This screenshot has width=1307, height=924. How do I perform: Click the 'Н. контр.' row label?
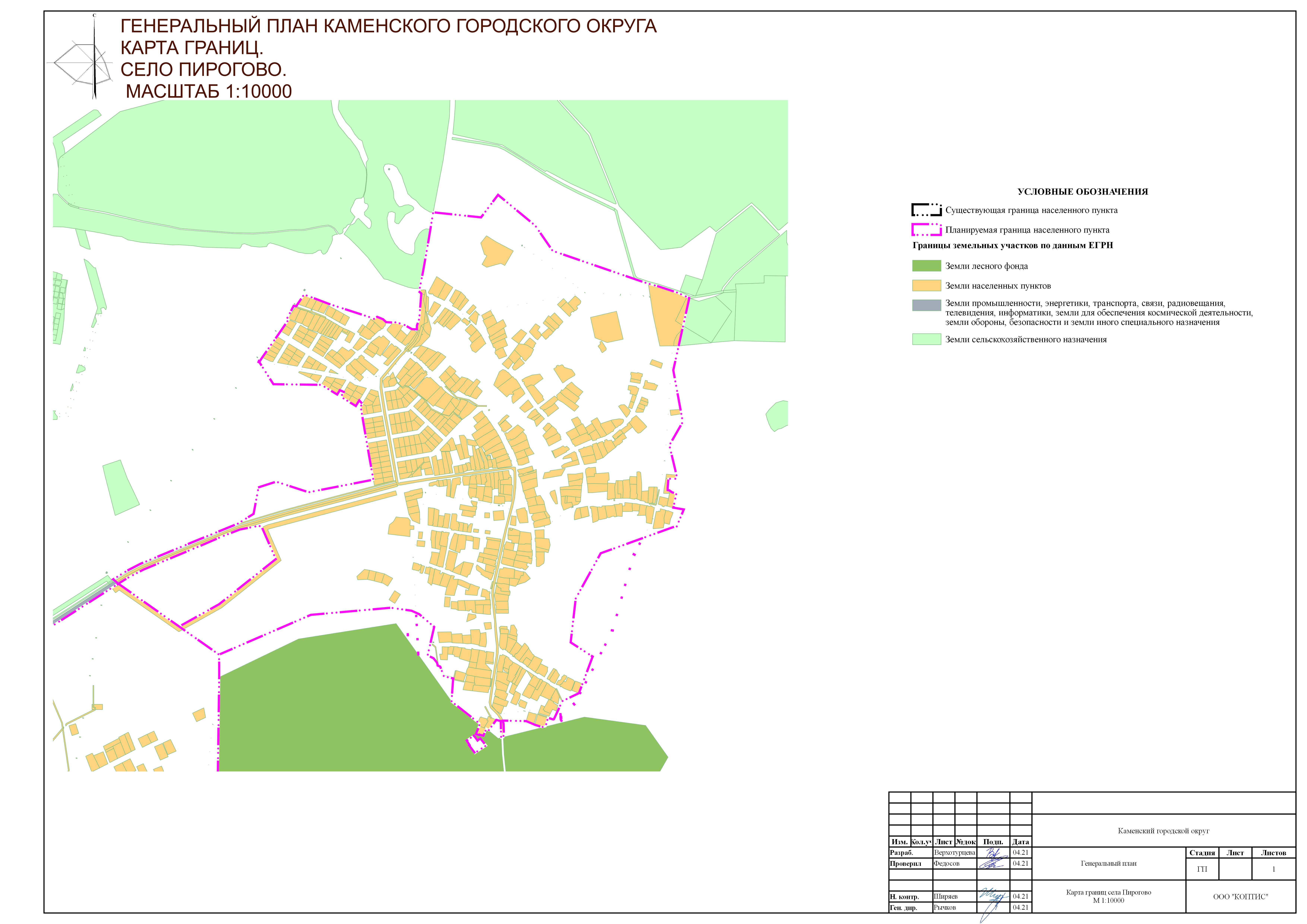pyautogui.click(x=905, y=897)
